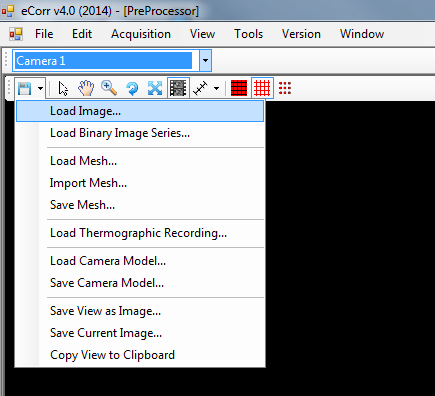Image resolution: width=435 pixels, height=396 pixels.
Task: Click the eCorr title bar icon
Action: click(x=8, y=11)
